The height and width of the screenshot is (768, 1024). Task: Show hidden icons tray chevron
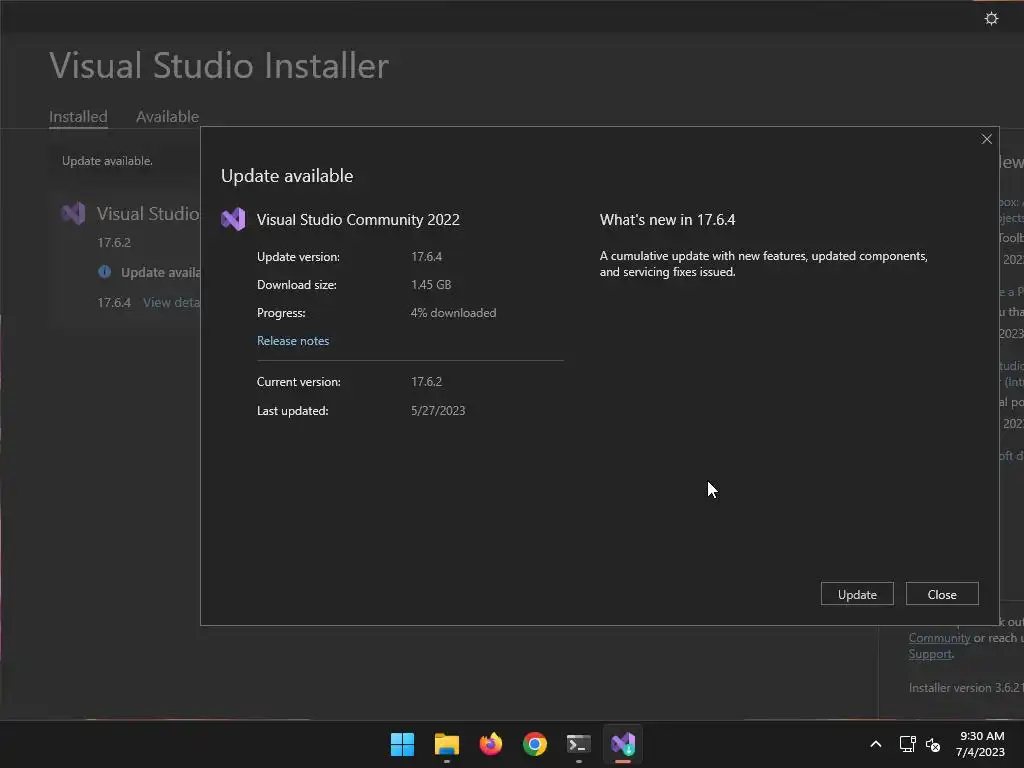876,744
